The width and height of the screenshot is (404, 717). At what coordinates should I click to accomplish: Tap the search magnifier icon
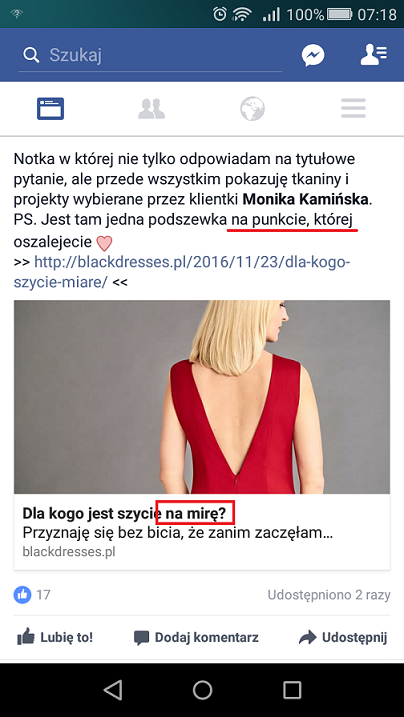coord(31,56)
